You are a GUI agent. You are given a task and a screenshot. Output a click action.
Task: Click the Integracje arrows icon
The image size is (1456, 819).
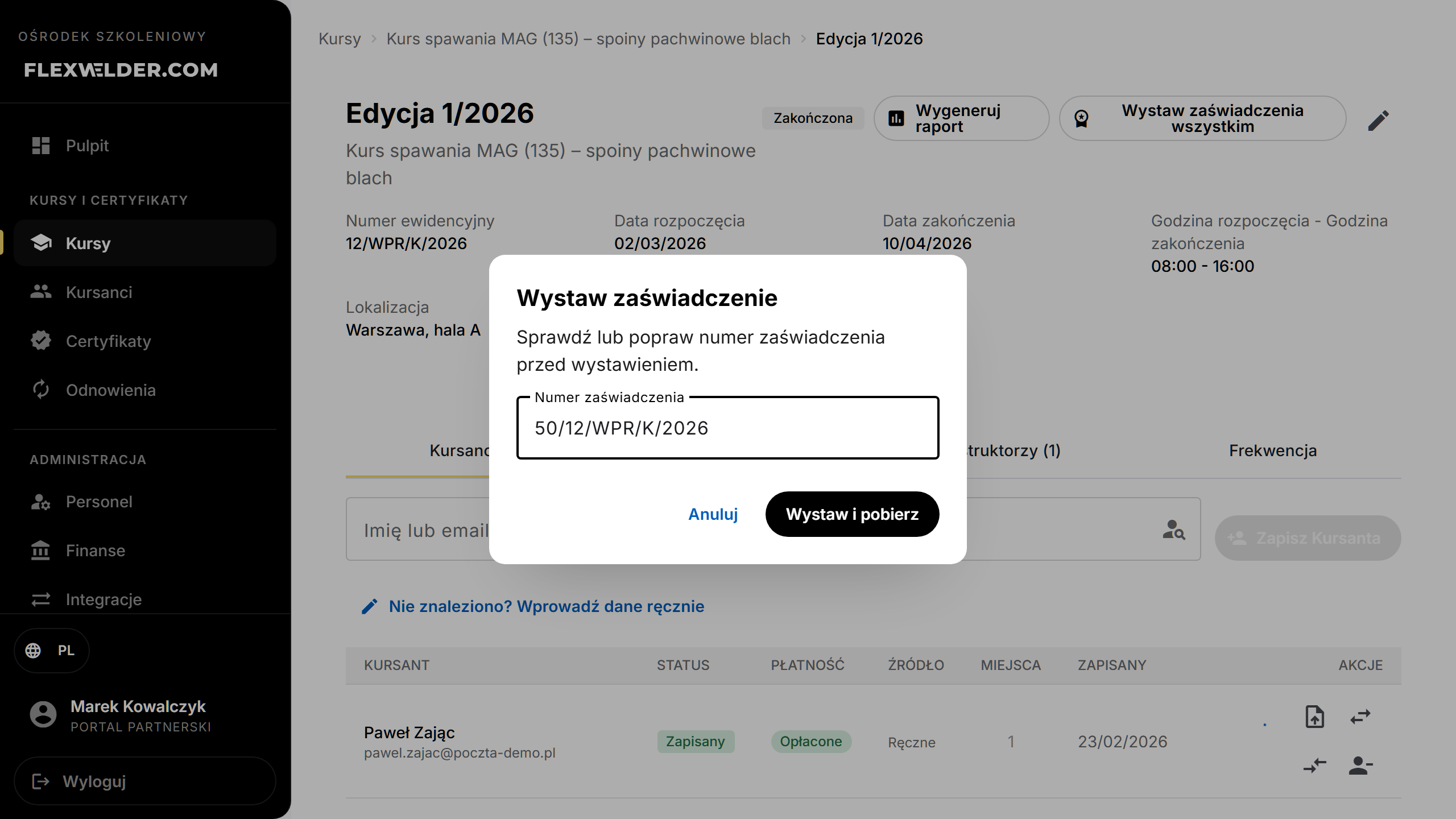(41, 599)
